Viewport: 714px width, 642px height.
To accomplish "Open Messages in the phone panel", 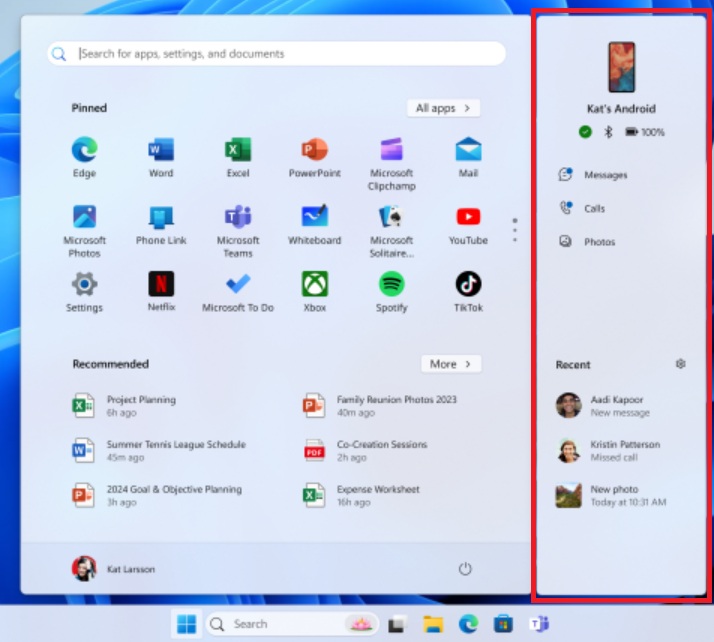I will click(593, 174).
